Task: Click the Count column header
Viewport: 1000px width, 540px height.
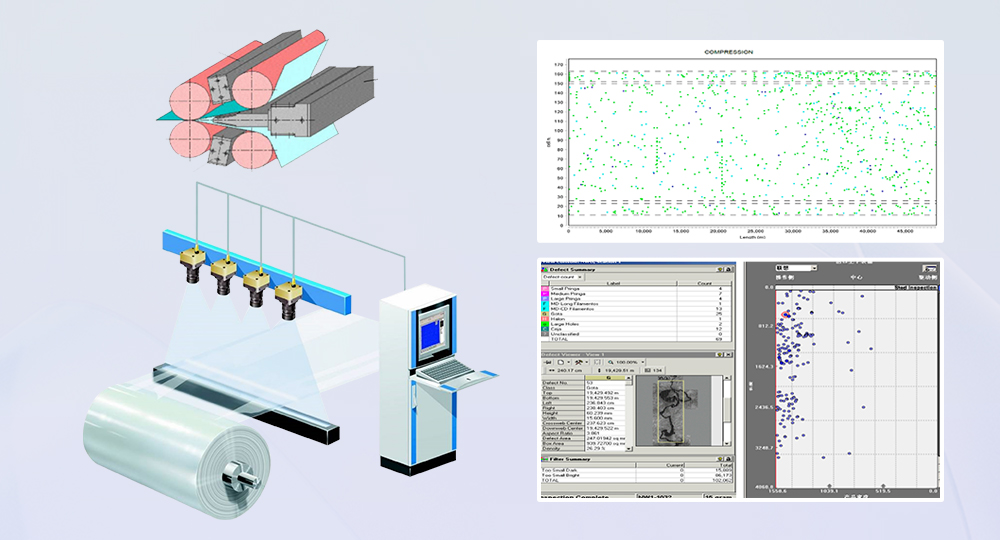Action: (704, 283)
